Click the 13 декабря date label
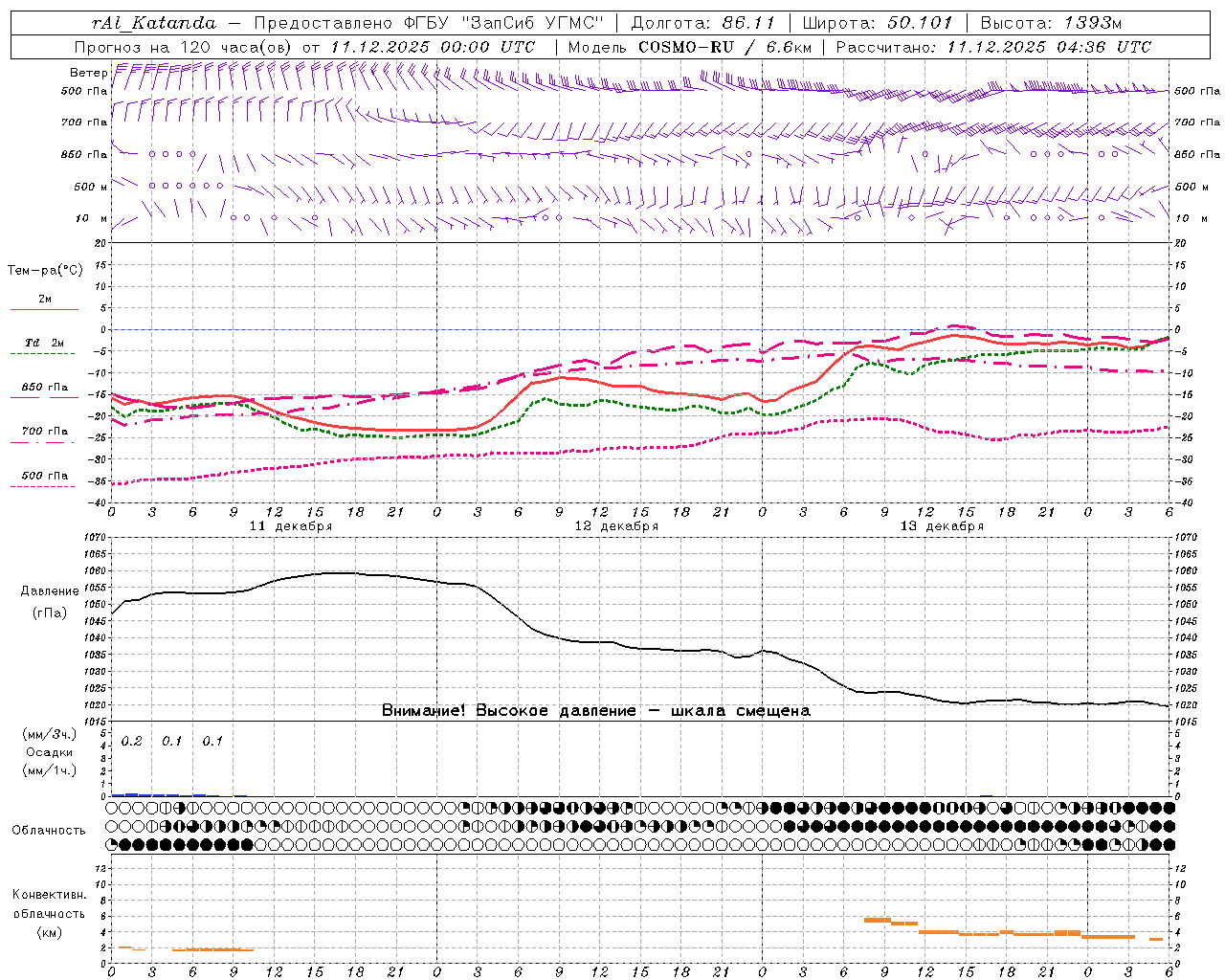Image resolution: width=1225 pixels, height=980 pixels. point(942,526)
